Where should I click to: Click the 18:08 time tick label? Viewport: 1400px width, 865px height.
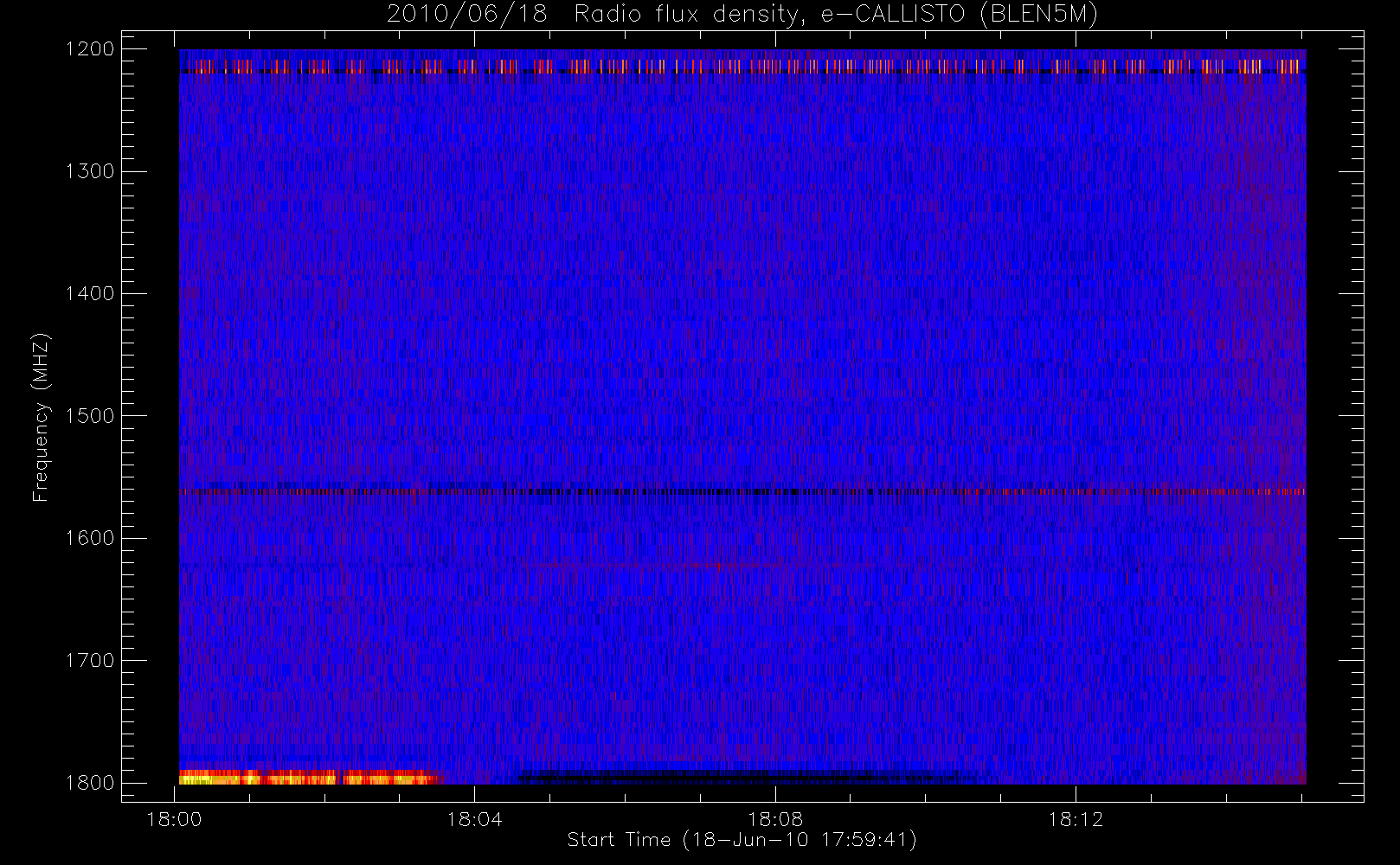(775, 819)
